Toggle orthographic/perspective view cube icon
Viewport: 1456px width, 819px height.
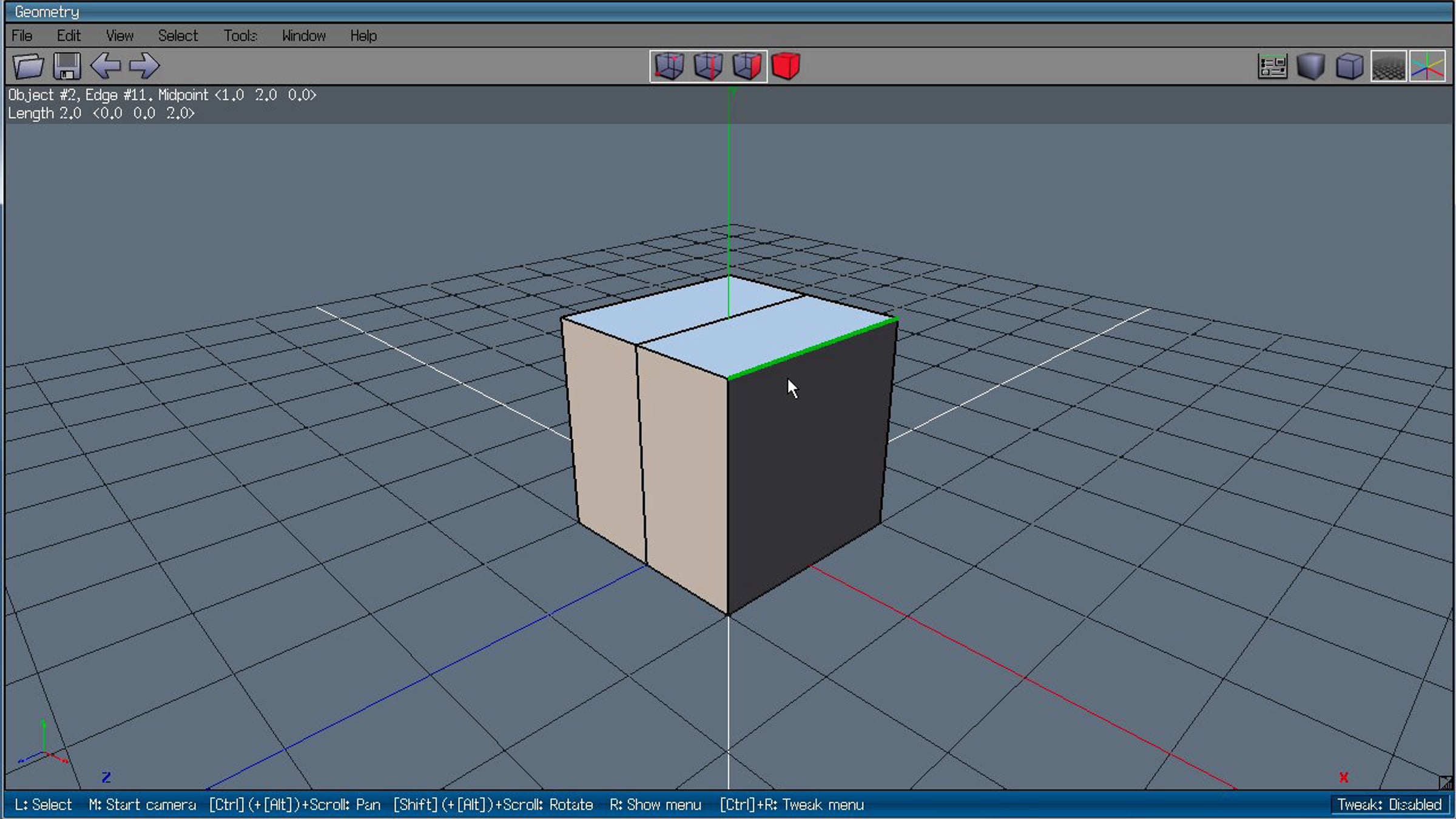[x=1350, y=66]
